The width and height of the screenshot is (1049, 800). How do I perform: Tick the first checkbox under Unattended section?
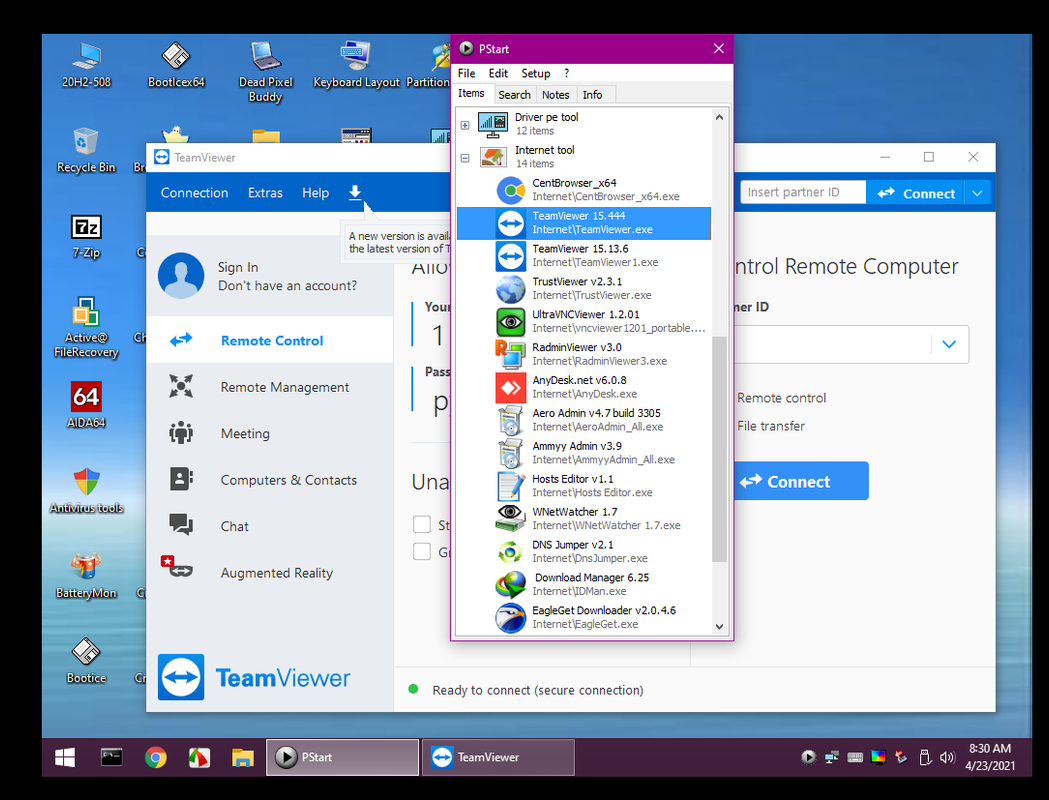point(421,524)
